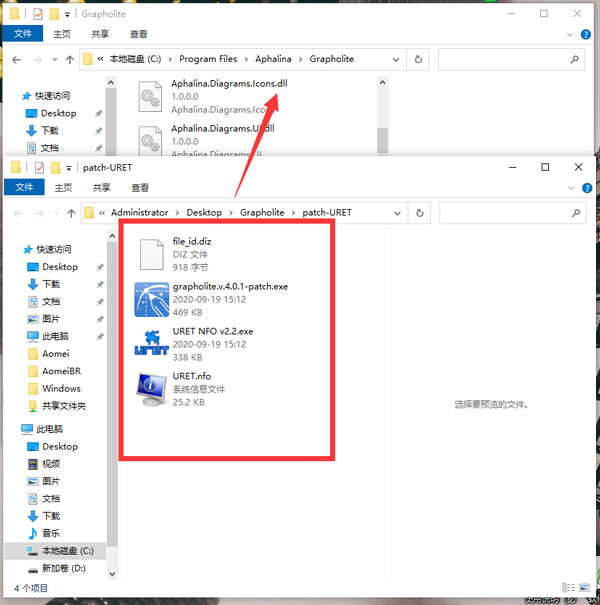
Task: Open recent locations dropdown in Grapholite window
Action: point(55,59)
